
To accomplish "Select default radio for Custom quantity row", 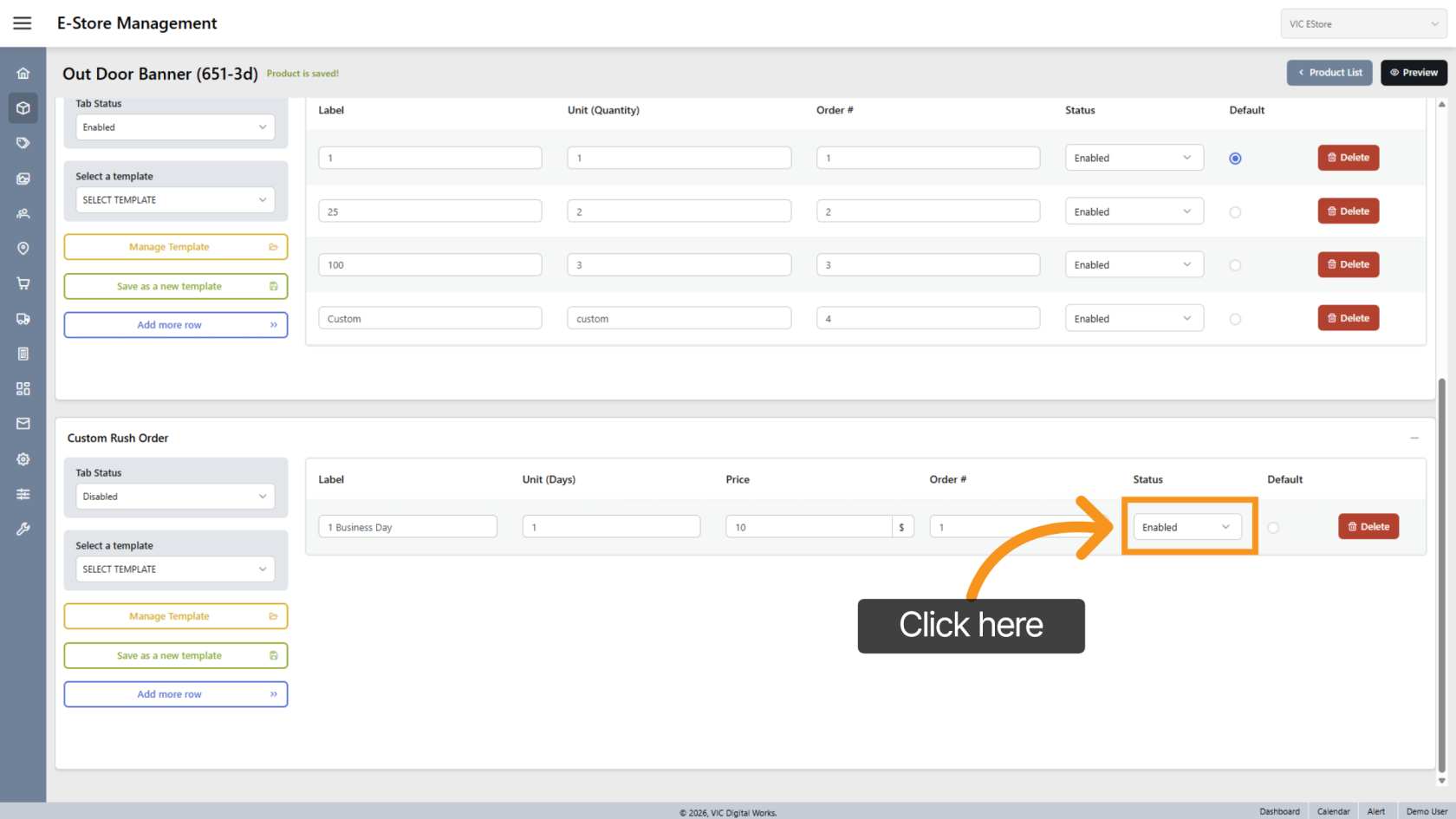I will 1235,319.
